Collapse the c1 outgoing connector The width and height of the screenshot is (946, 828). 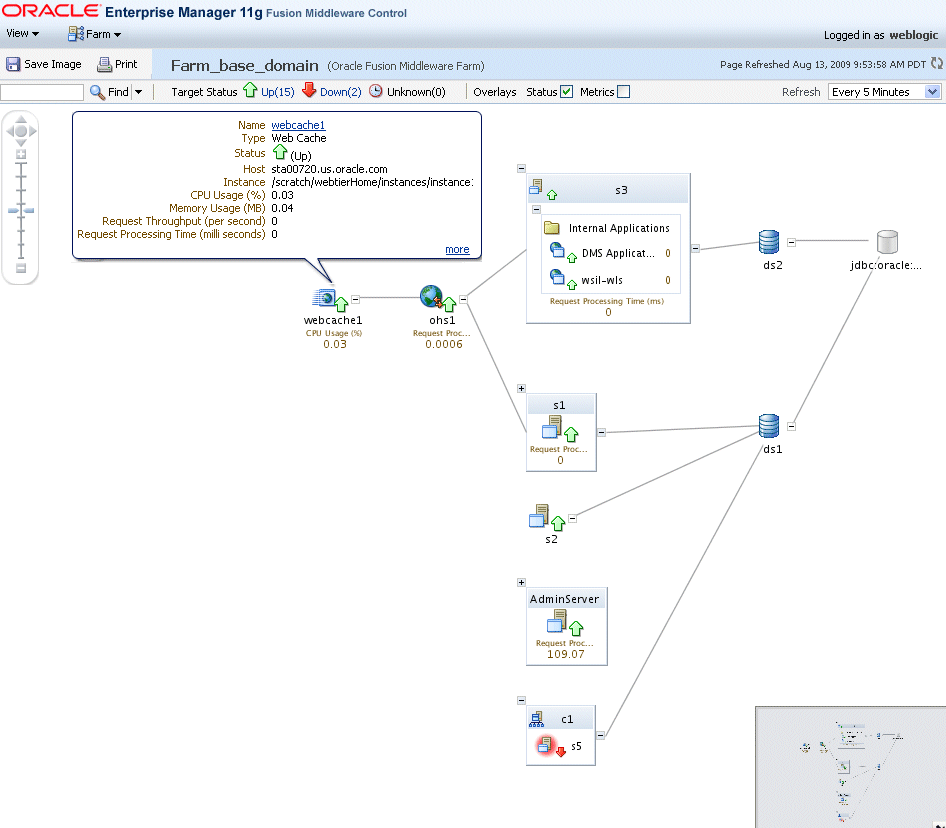coord(600,735)
